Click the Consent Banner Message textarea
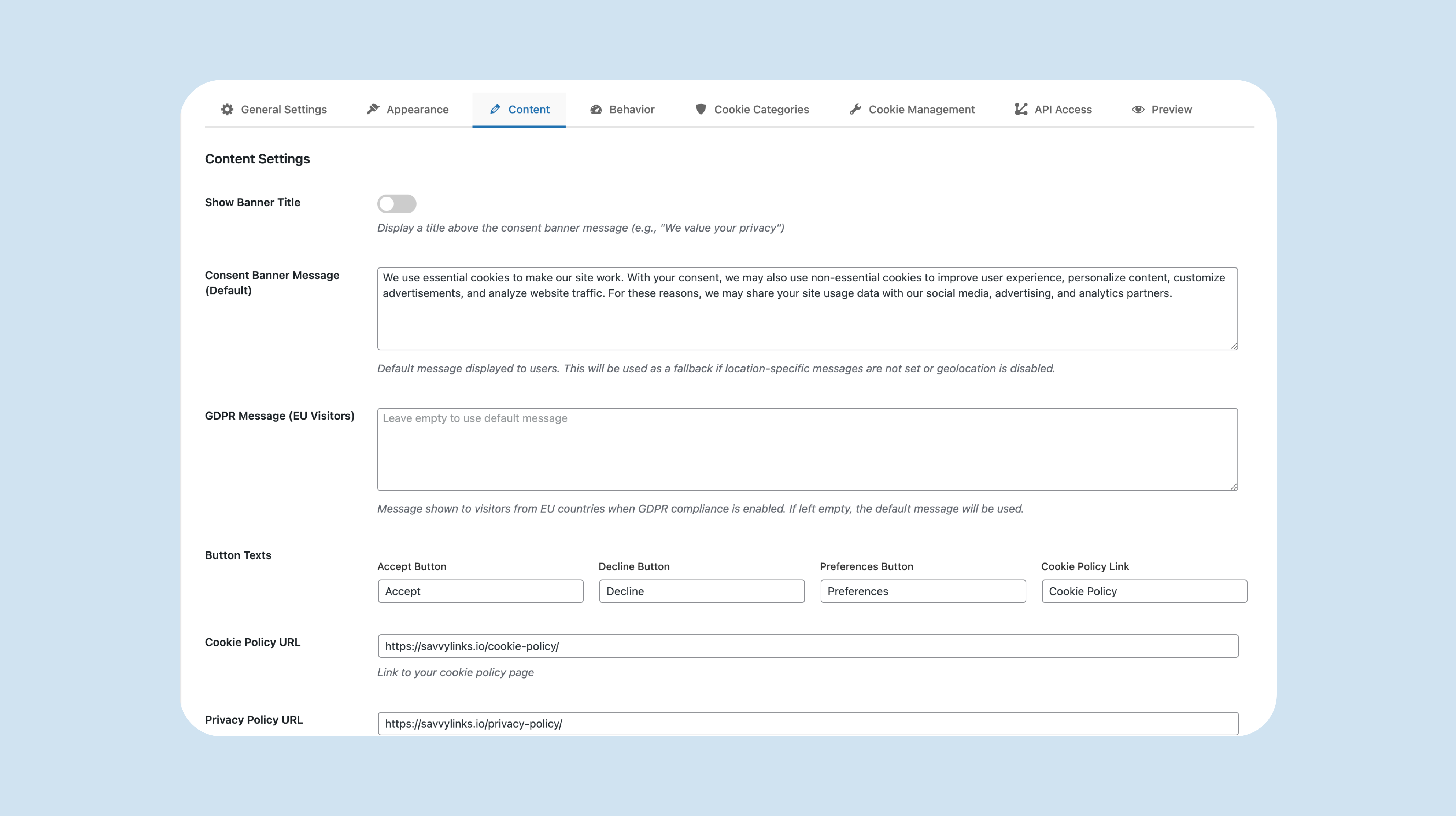 click(807, 309)
